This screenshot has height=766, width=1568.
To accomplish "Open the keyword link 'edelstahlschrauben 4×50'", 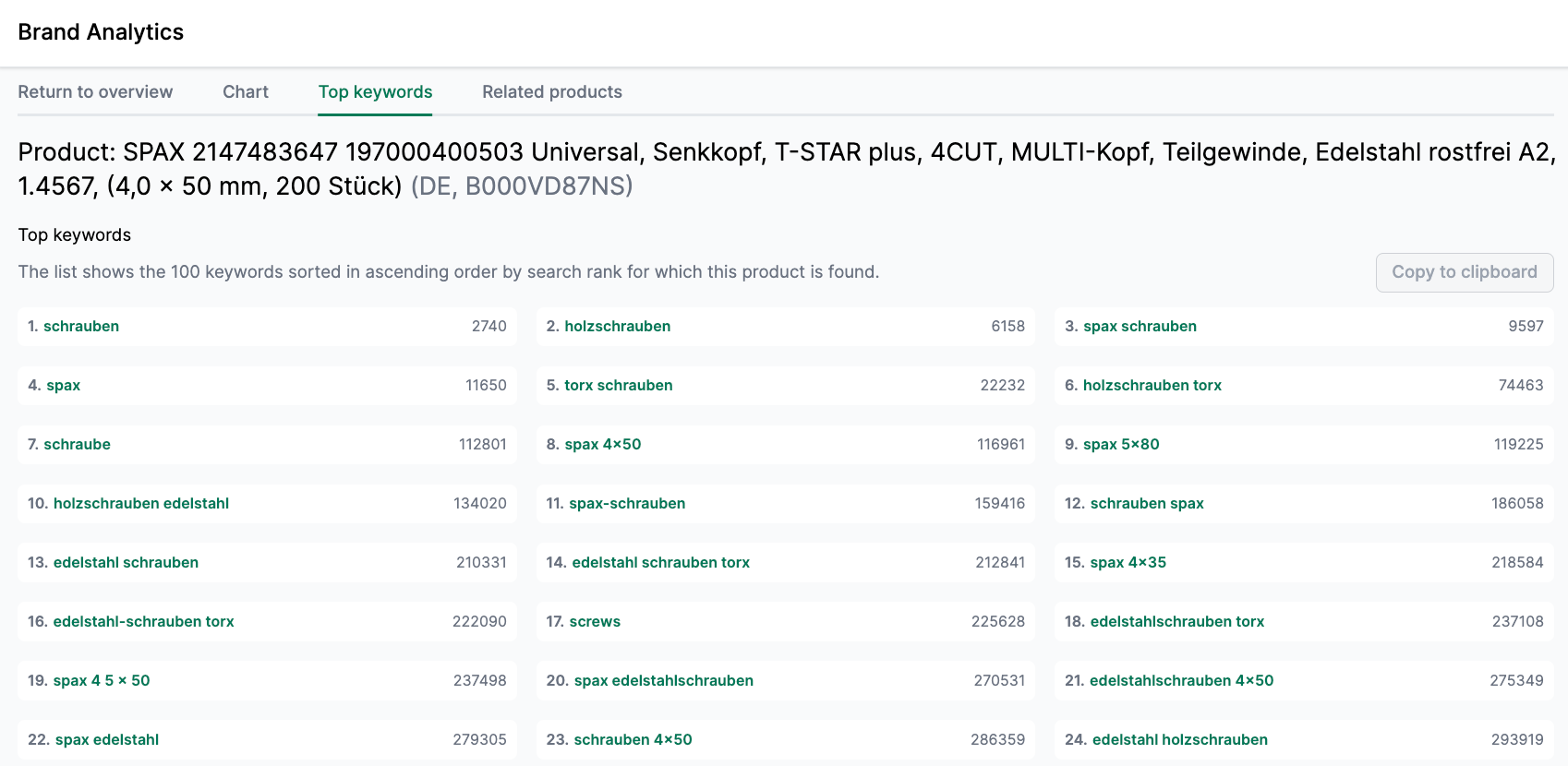I will click(1182, 680).
